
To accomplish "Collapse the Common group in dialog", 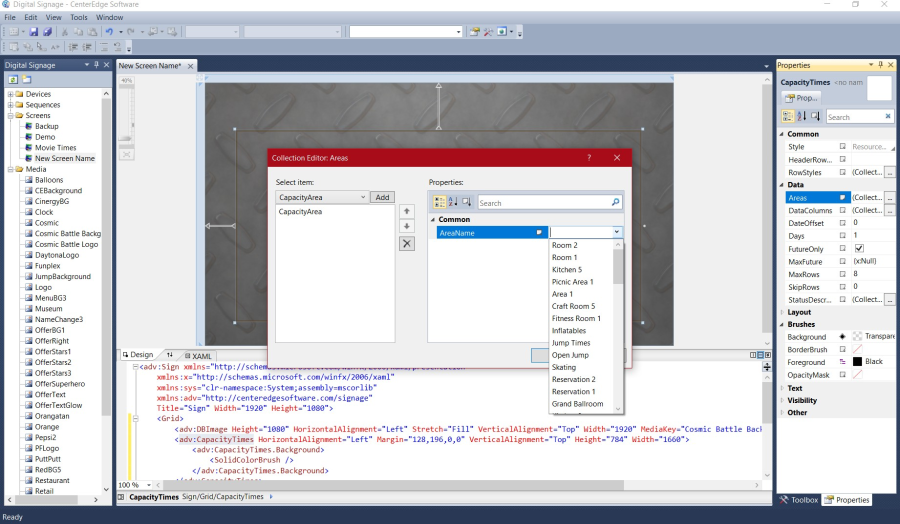I will coord(433,219).
